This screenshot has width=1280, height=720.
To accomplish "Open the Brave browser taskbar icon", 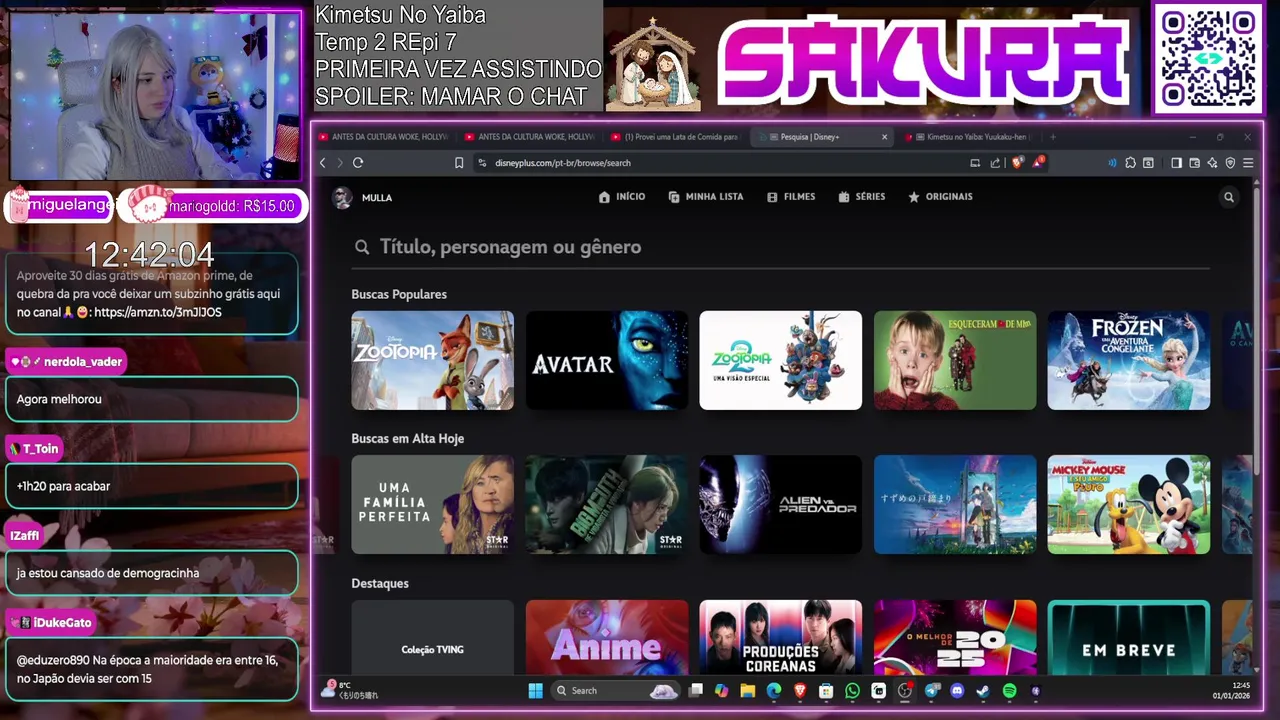I will (x=800, y=690).
